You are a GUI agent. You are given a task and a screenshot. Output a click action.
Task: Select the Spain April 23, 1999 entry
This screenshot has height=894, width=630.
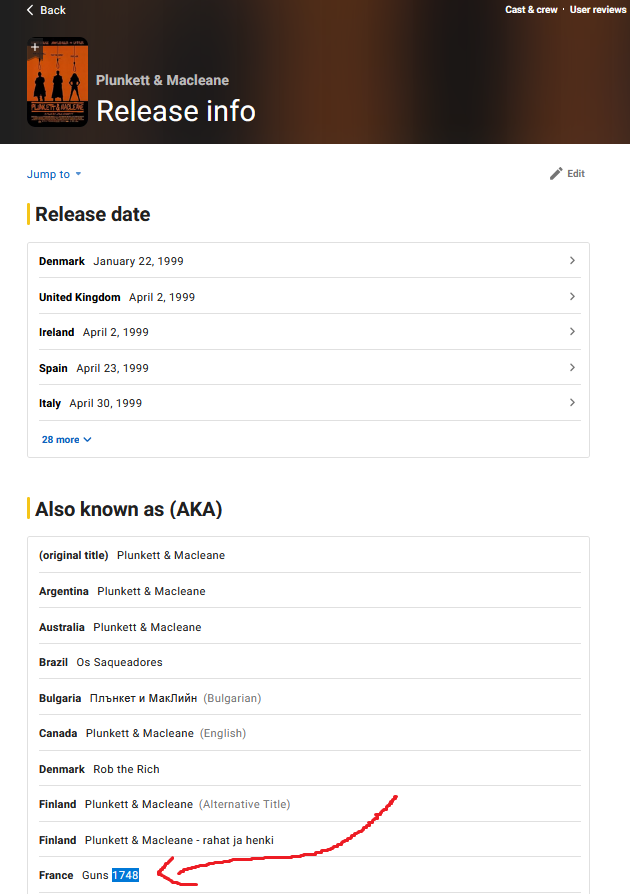[x=94, y=368]
